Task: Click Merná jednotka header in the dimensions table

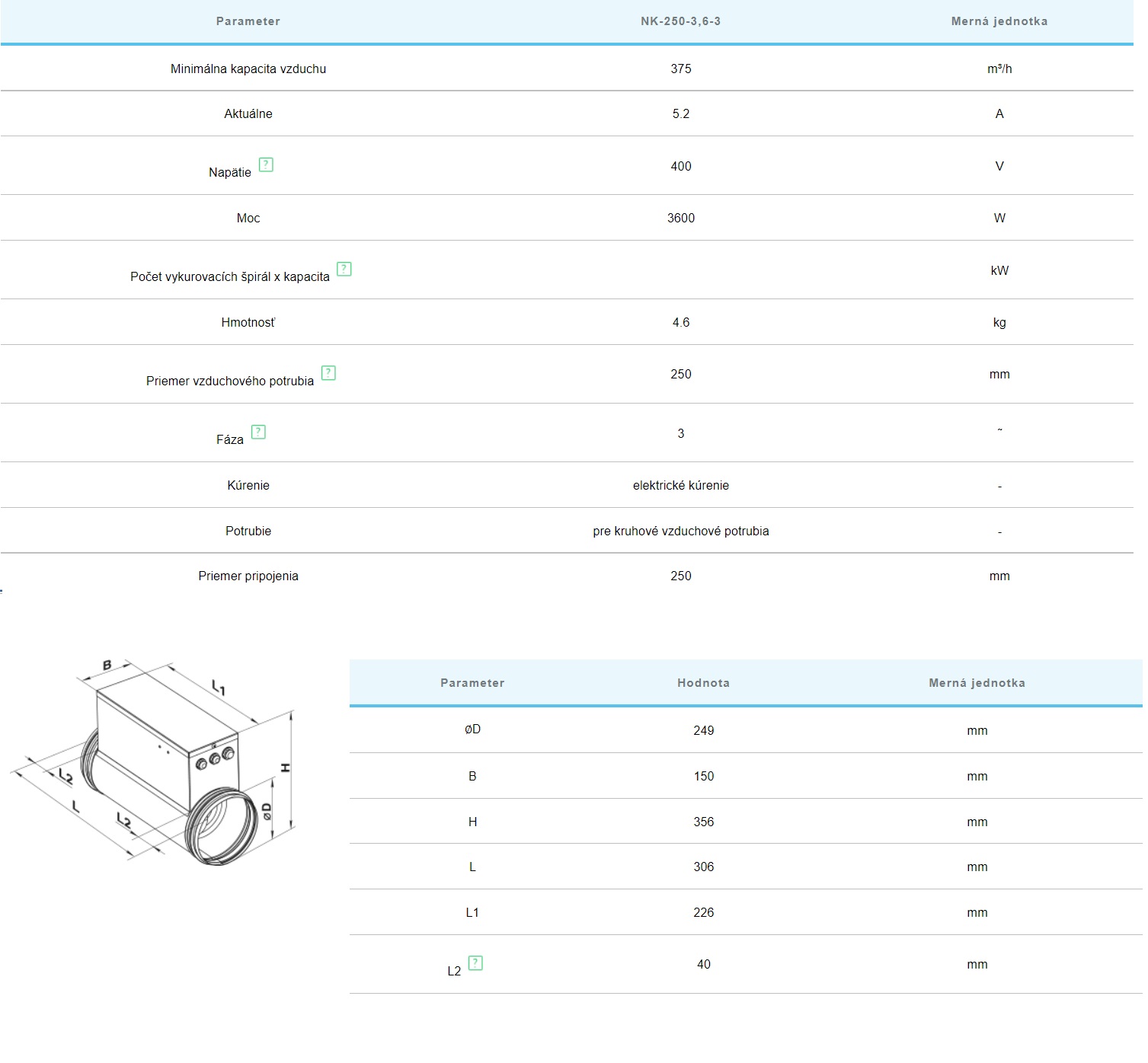Action: pyautogui.click(x=977, y=683)
